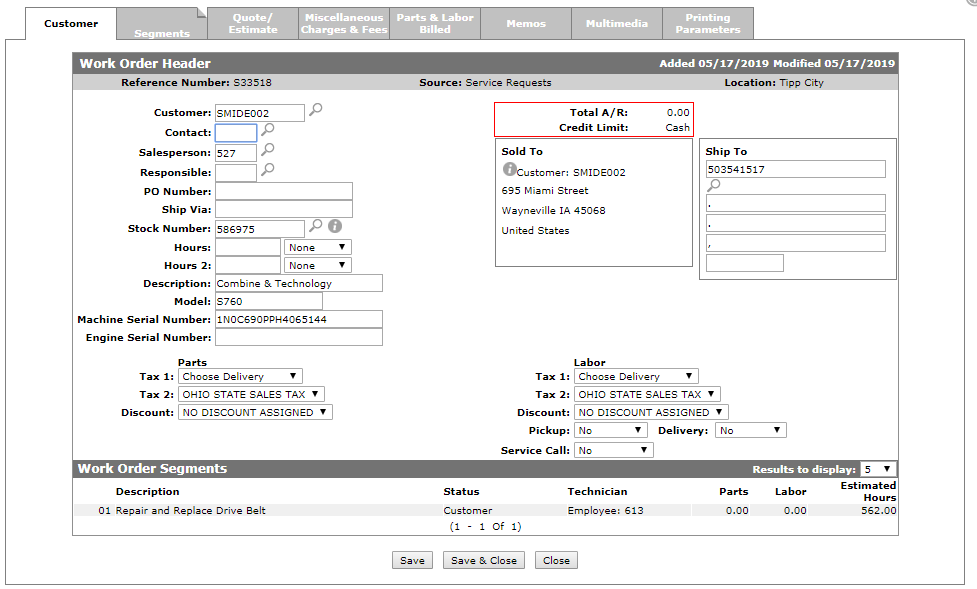Screen dimensions: 977x589
Task: Click the Save button
Action: pyautogui.click(x=412, y=560)
